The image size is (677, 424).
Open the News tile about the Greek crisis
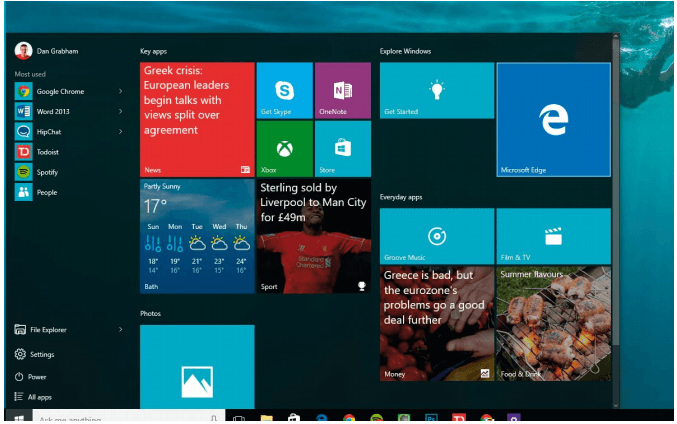197,120
